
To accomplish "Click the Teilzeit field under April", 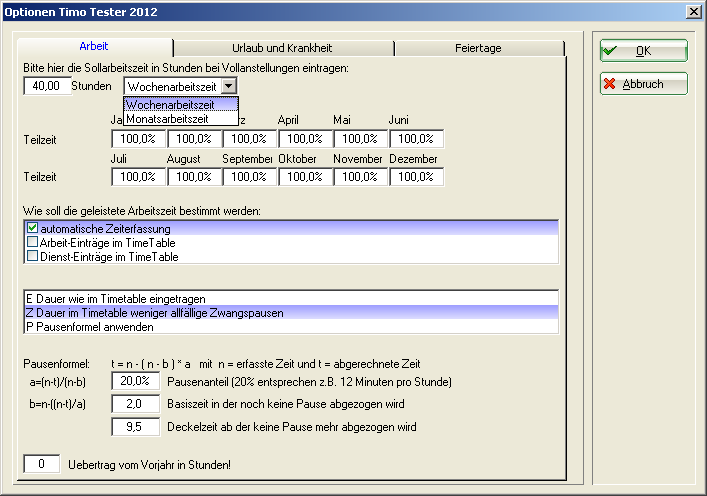I will coord(305,139).
